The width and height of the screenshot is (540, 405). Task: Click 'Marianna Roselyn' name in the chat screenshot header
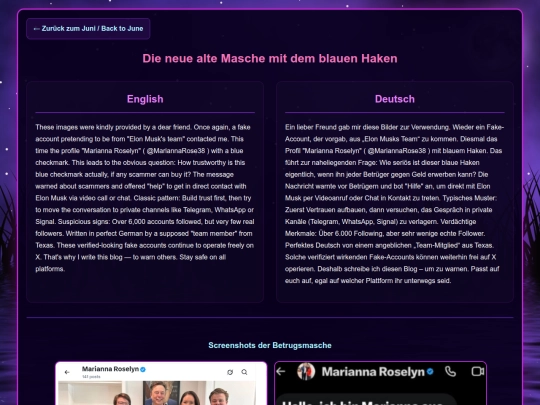pyautogui.click(x=373, y=372)
